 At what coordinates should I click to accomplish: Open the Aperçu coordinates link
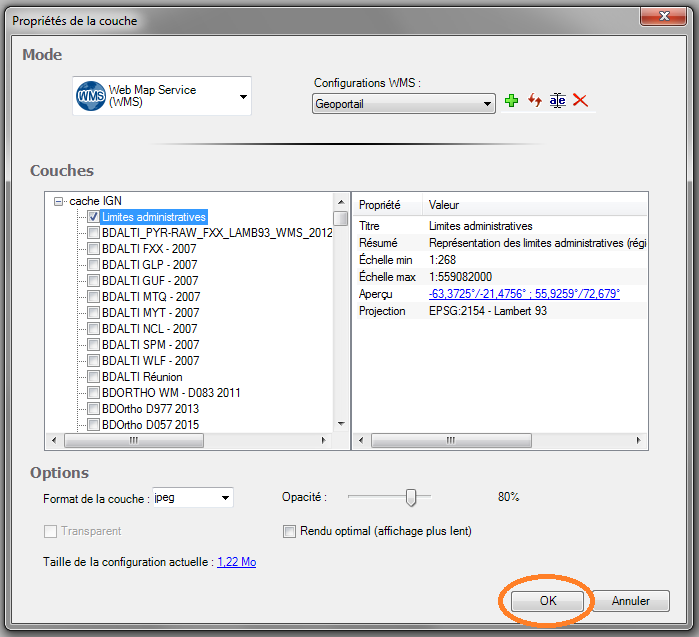click(523, 294)
